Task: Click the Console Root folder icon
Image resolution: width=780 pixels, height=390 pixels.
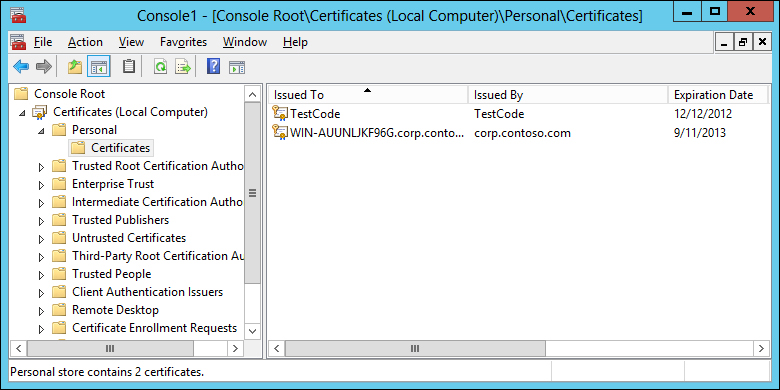Action: (x=21, y=94)
